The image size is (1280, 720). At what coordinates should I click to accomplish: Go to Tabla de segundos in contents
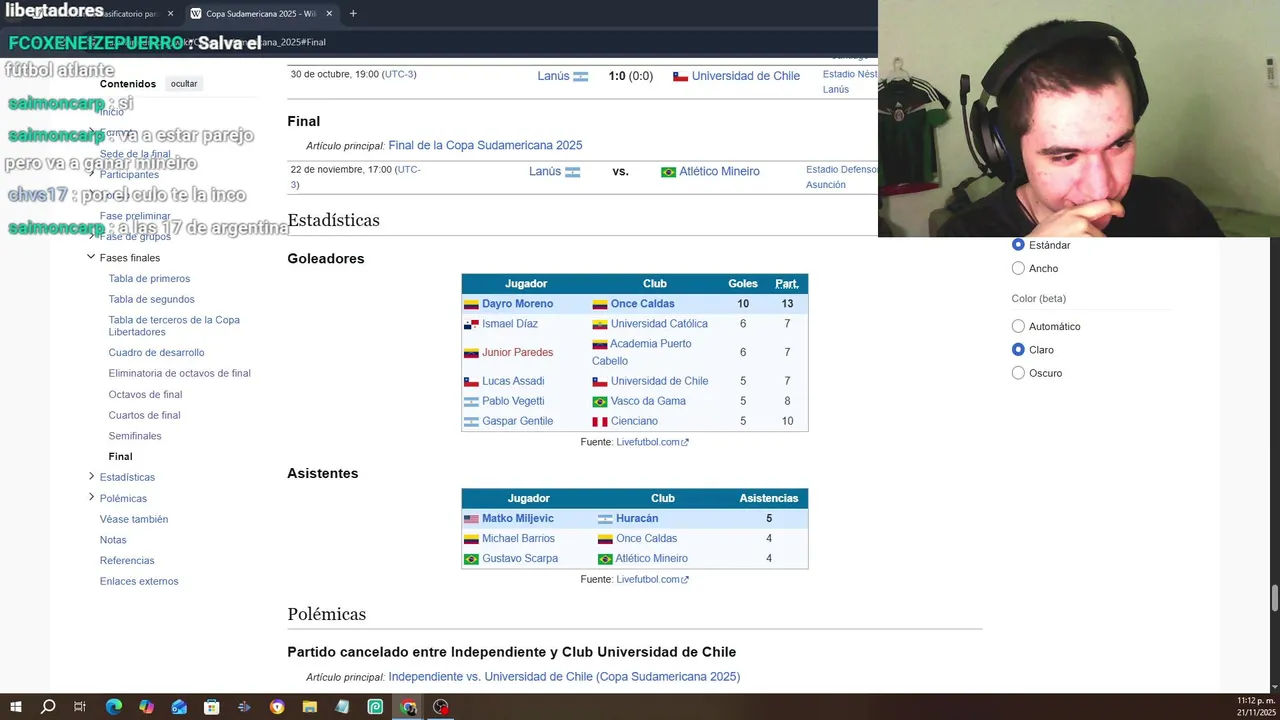151,299
